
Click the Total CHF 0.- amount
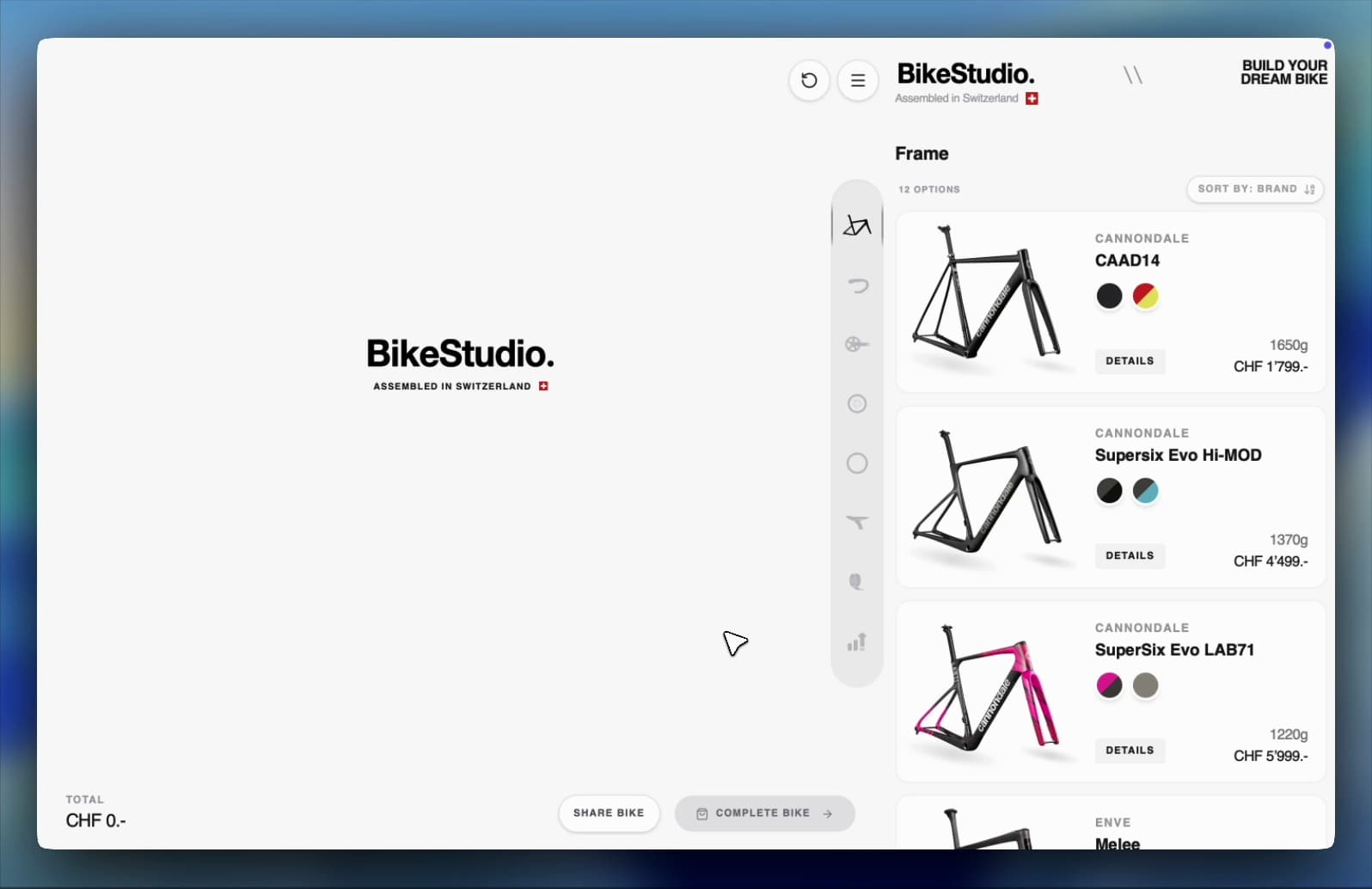click(95, 821)
